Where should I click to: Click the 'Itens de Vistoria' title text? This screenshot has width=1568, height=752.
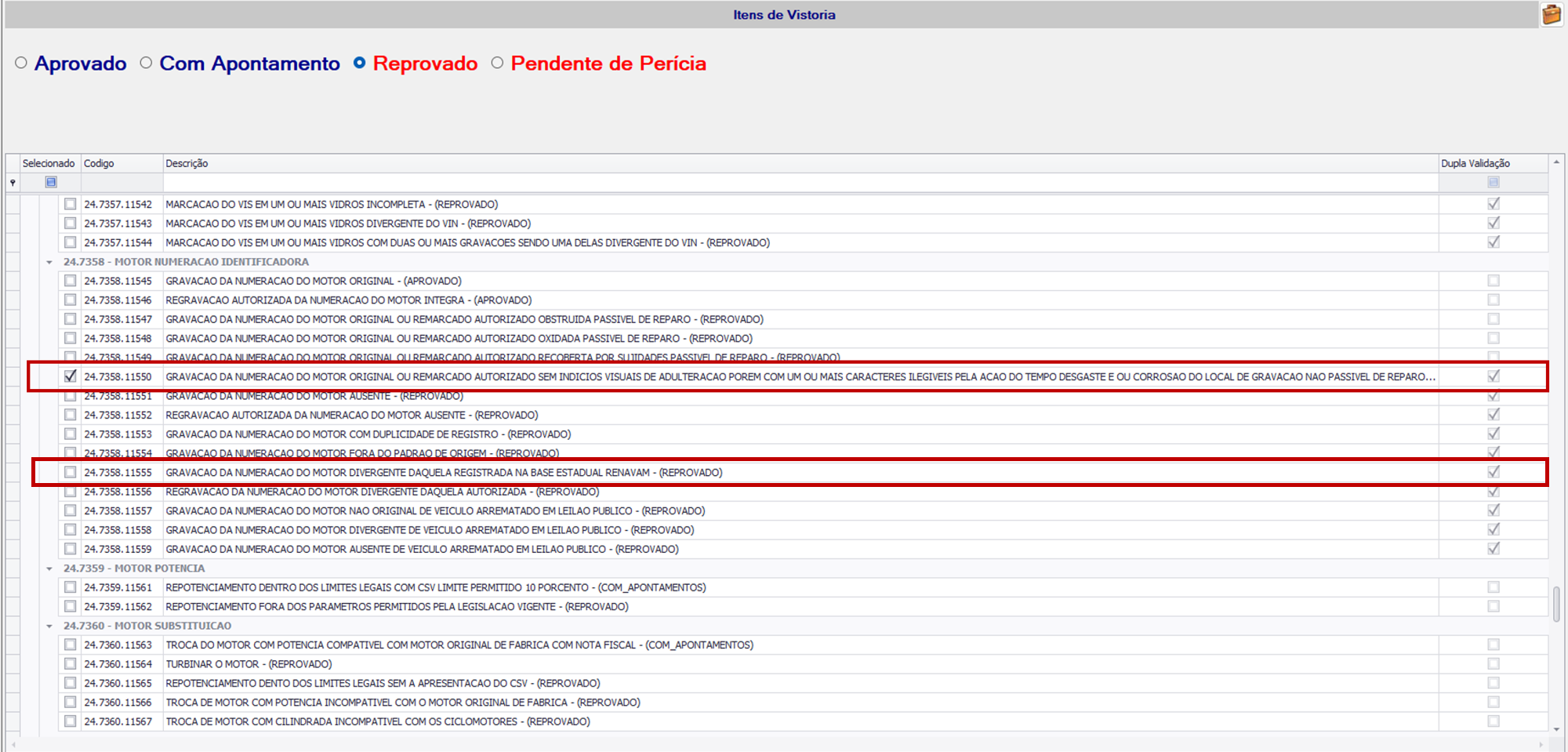point(784,15)
